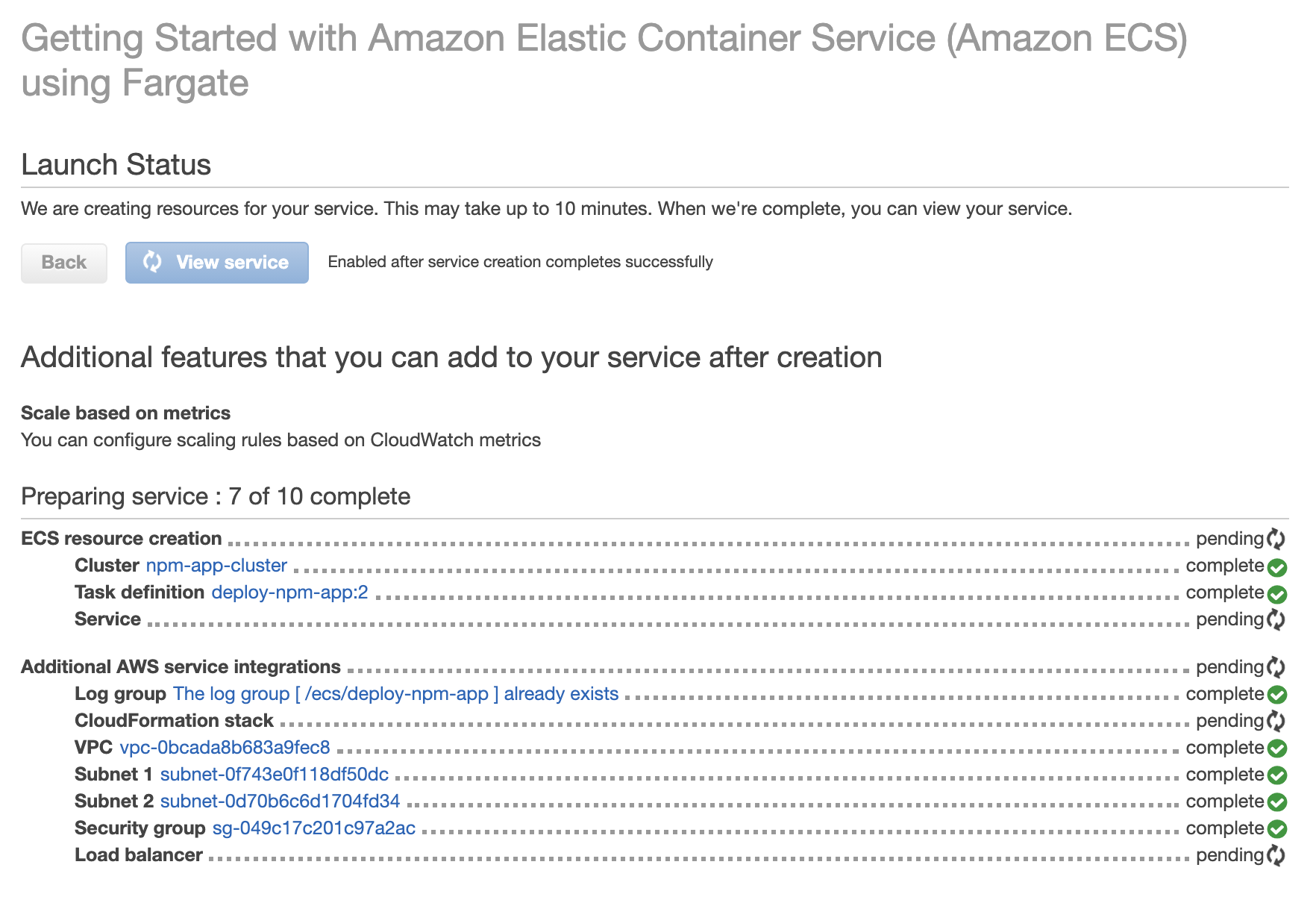Click the green checkmark on VPC row

(x=1277, y=748)
